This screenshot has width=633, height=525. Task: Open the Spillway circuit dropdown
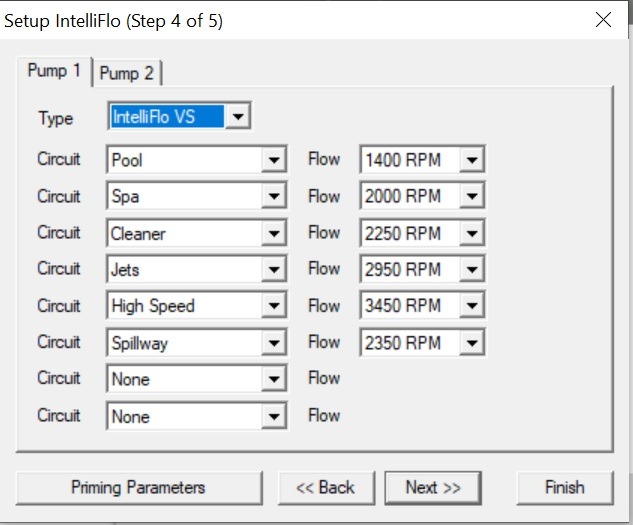point(197,342)
